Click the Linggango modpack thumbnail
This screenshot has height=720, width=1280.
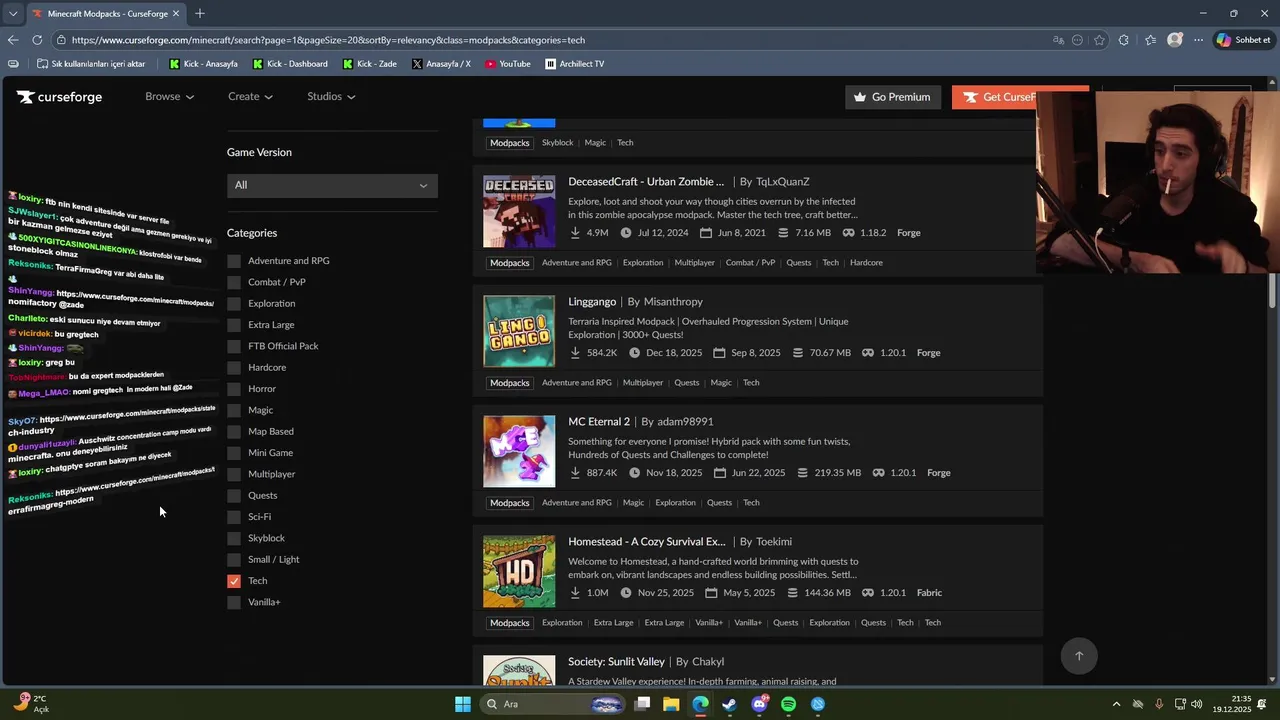tap(519, 332)
